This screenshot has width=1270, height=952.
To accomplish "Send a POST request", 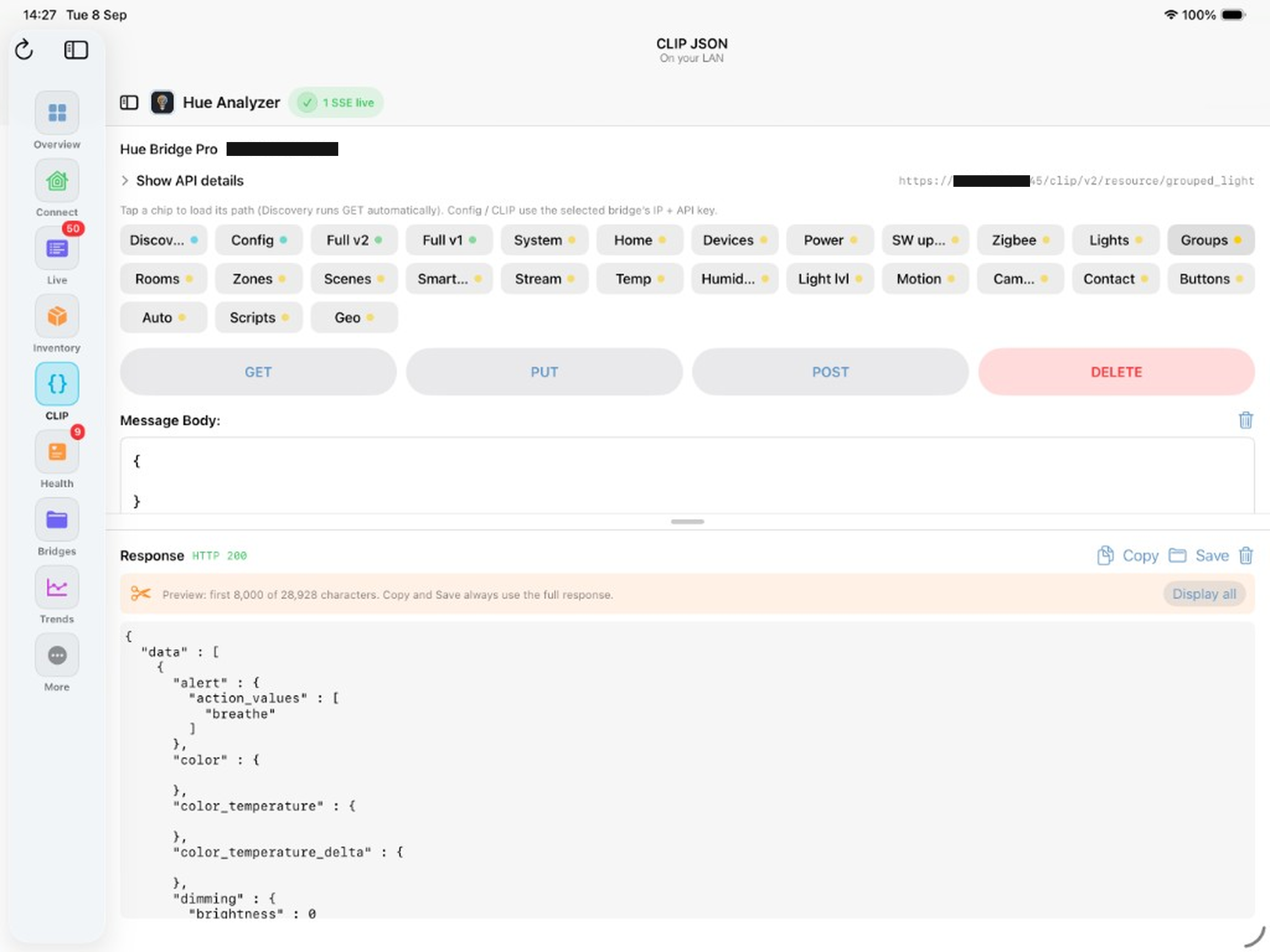I will [x=830, y=372].
